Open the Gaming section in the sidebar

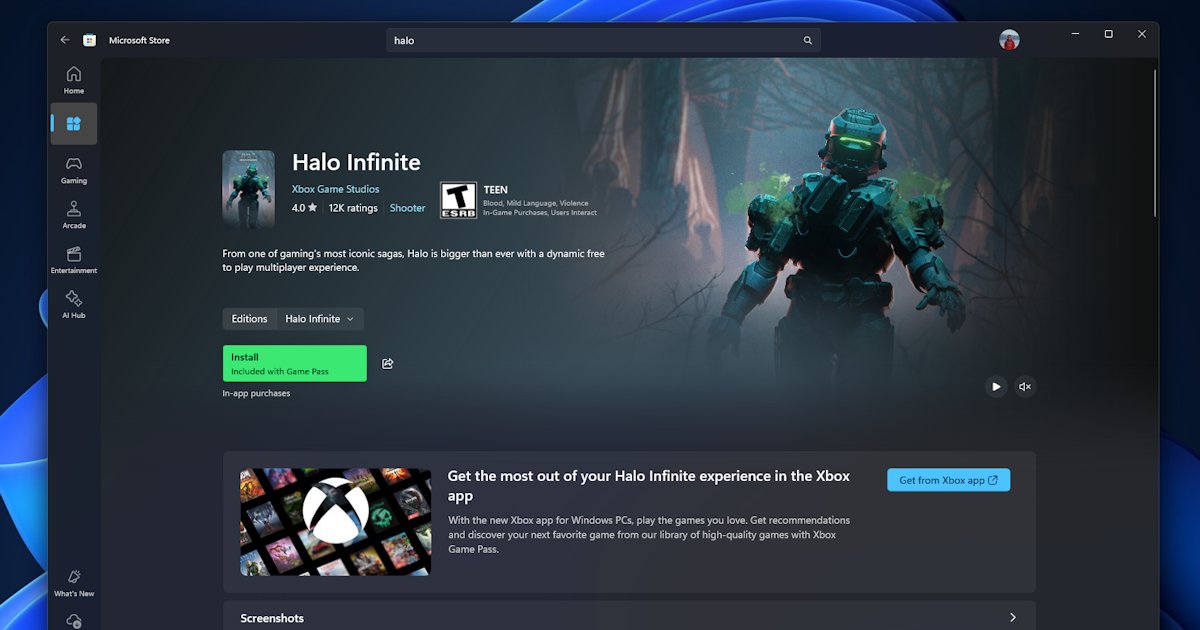click(x=73, y=170)
